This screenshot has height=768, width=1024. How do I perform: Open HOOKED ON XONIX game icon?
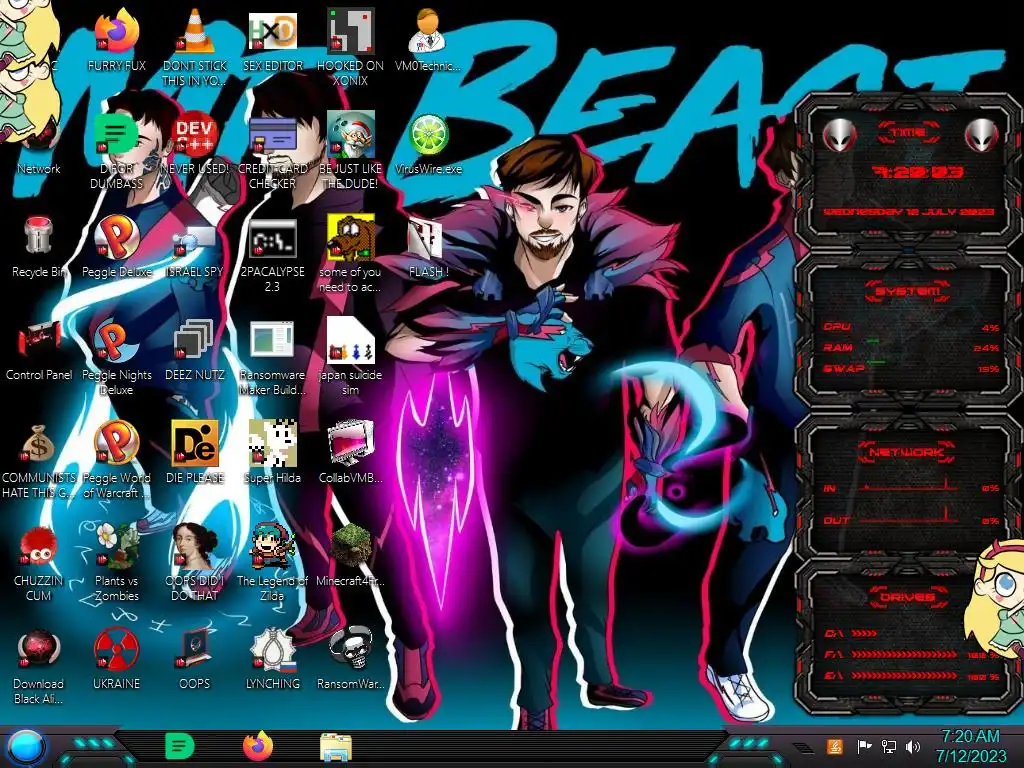350,31
